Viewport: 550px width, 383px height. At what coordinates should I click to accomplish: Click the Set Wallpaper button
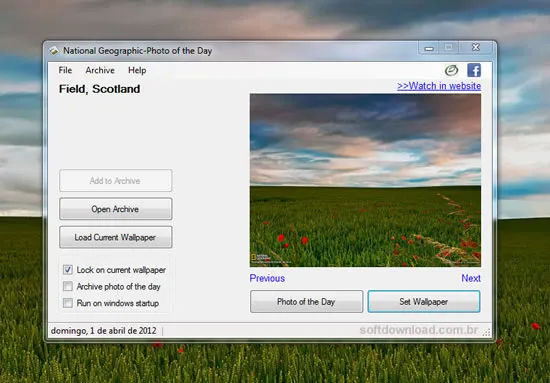point(424,301)
